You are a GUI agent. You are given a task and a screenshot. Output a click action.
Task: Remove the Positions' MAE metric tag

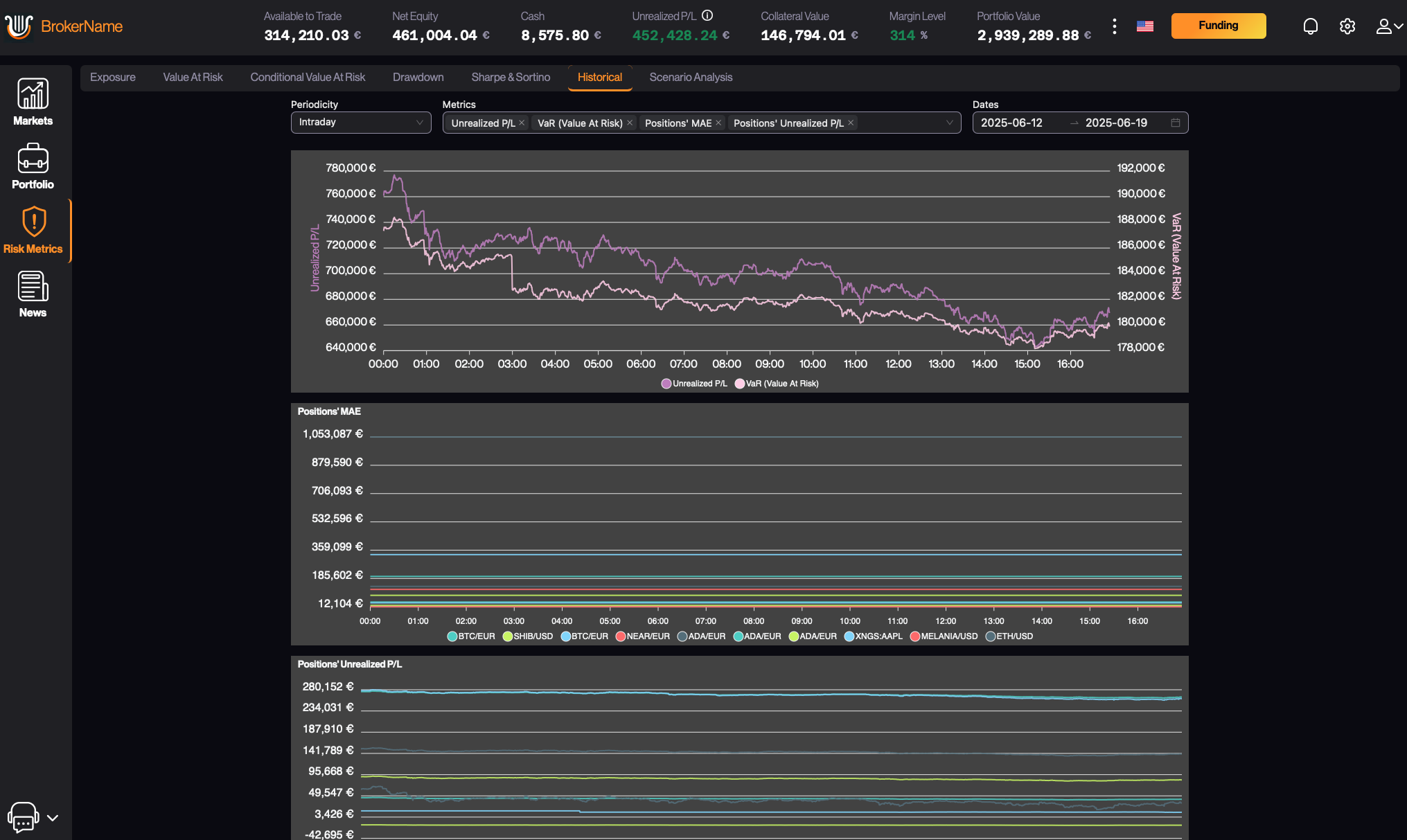pyautogui.click(x=718, y=123)
